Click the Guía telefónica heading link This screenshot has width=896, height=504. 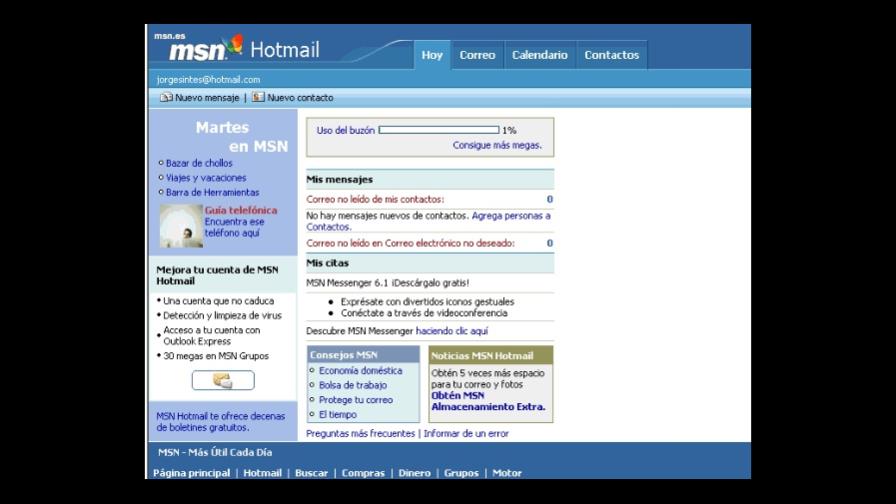[x=241, y=210]
